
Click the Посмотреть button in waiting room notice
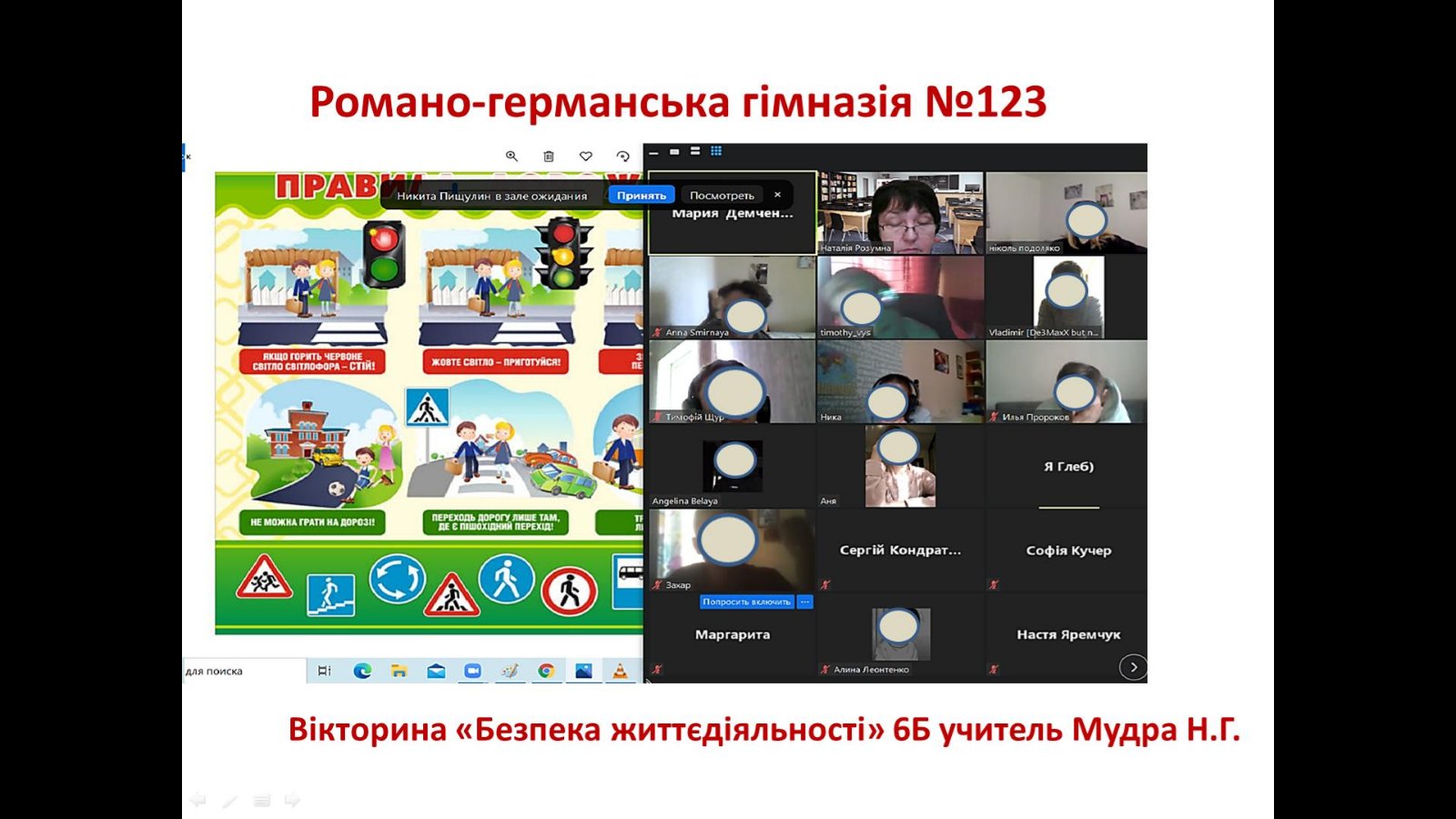coord(722,196)
